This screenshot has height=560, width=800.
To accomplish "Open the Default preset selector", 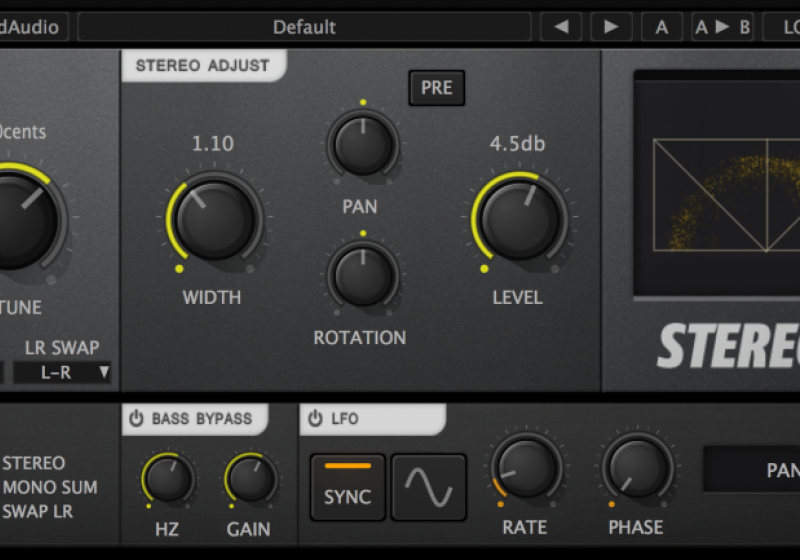I will coord(304,27).
